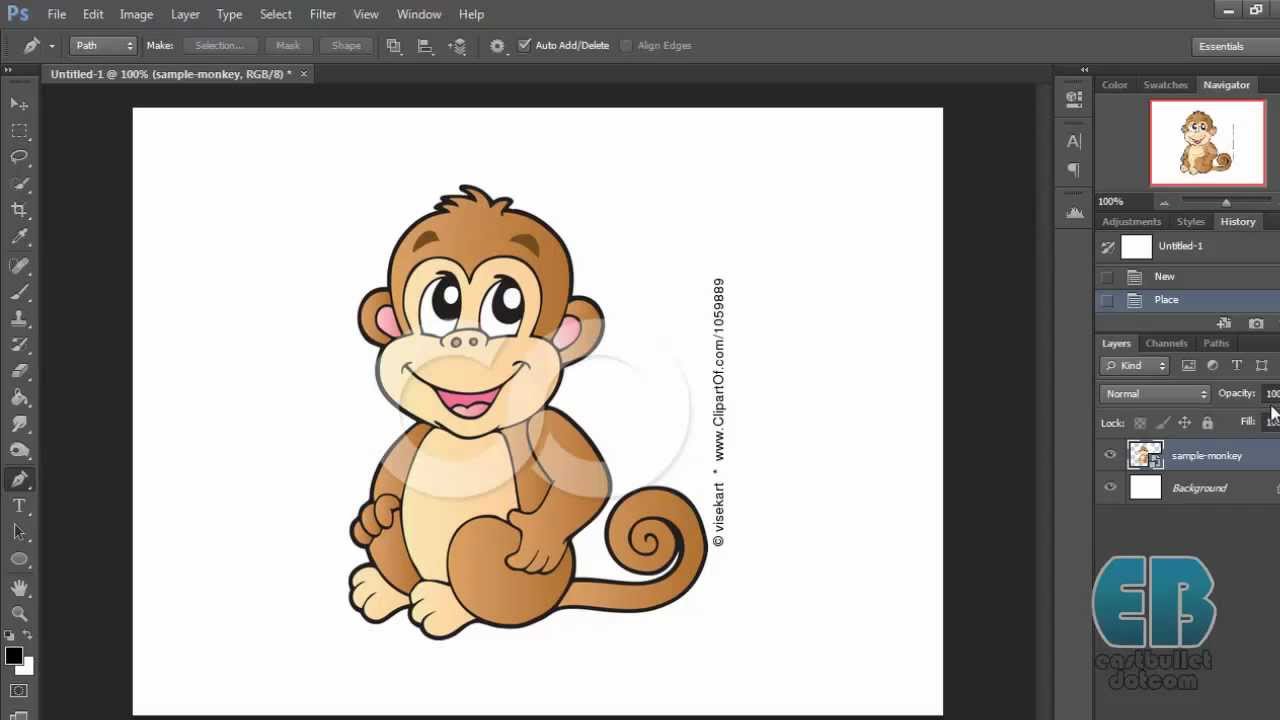1280x720 pixels.
Task: Select the Horizontal Type tool
Action: 19,506
